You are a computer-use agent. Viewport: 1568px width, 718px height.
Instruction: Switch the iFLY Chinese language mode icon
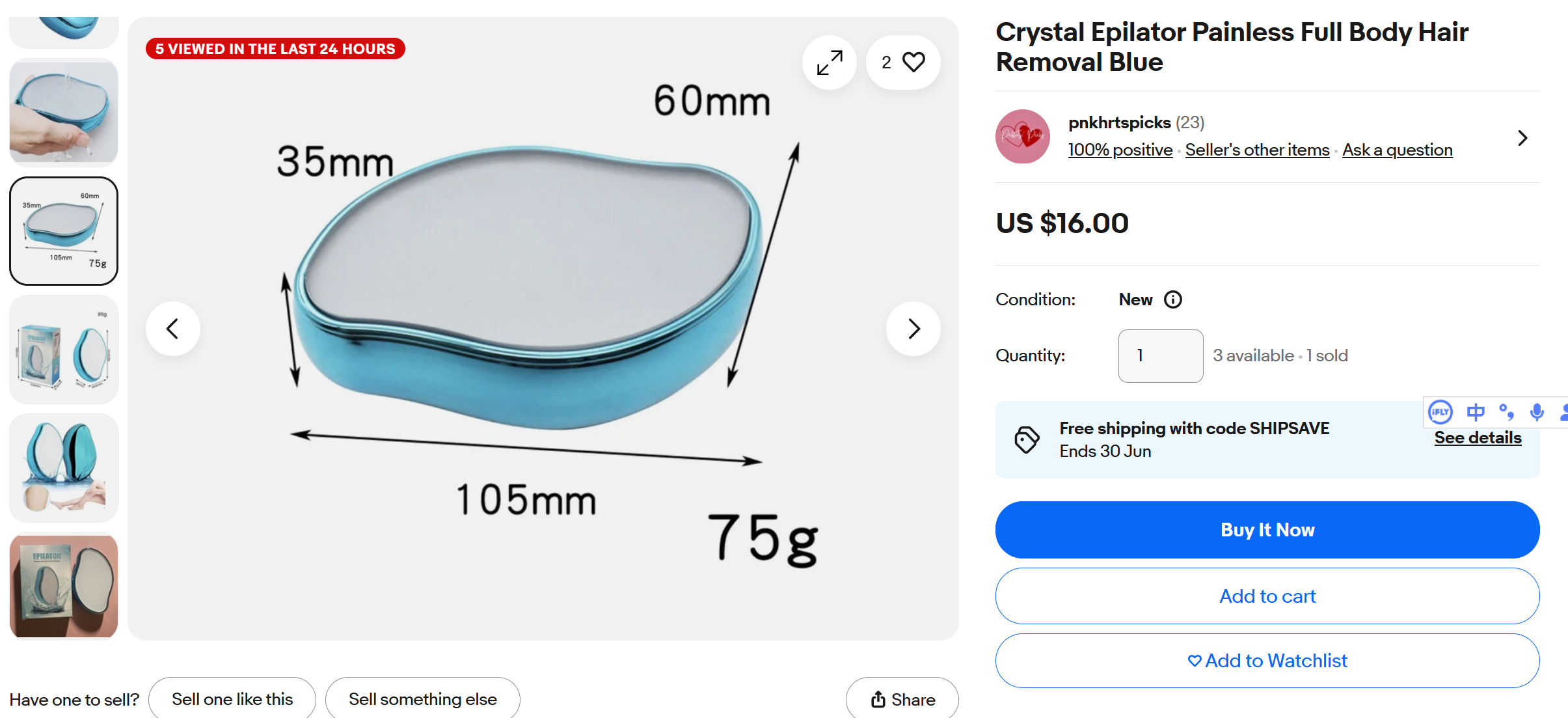(1475, 412)
